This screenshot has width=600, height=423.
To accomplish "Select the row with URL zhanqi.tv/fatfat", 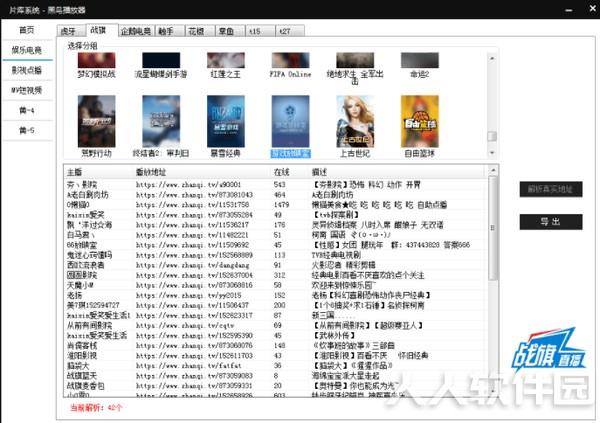I will point(276,366).
